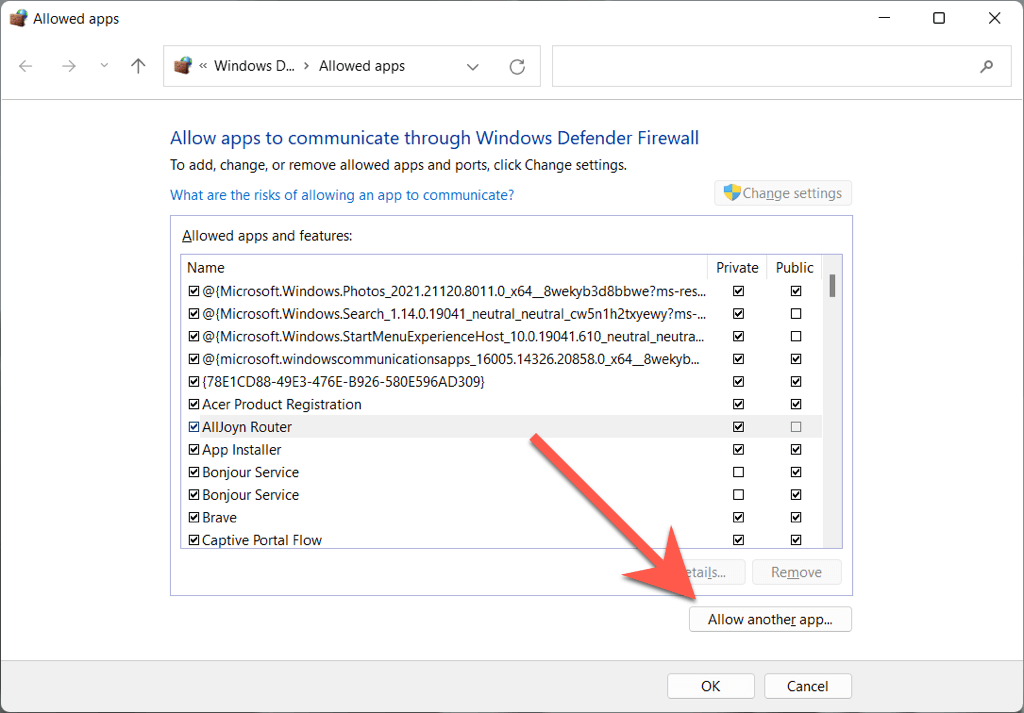This screenshot has width=1024, height=713.
Task: Toggle the Brave app checkbox
Action: (x=194, y=518)
